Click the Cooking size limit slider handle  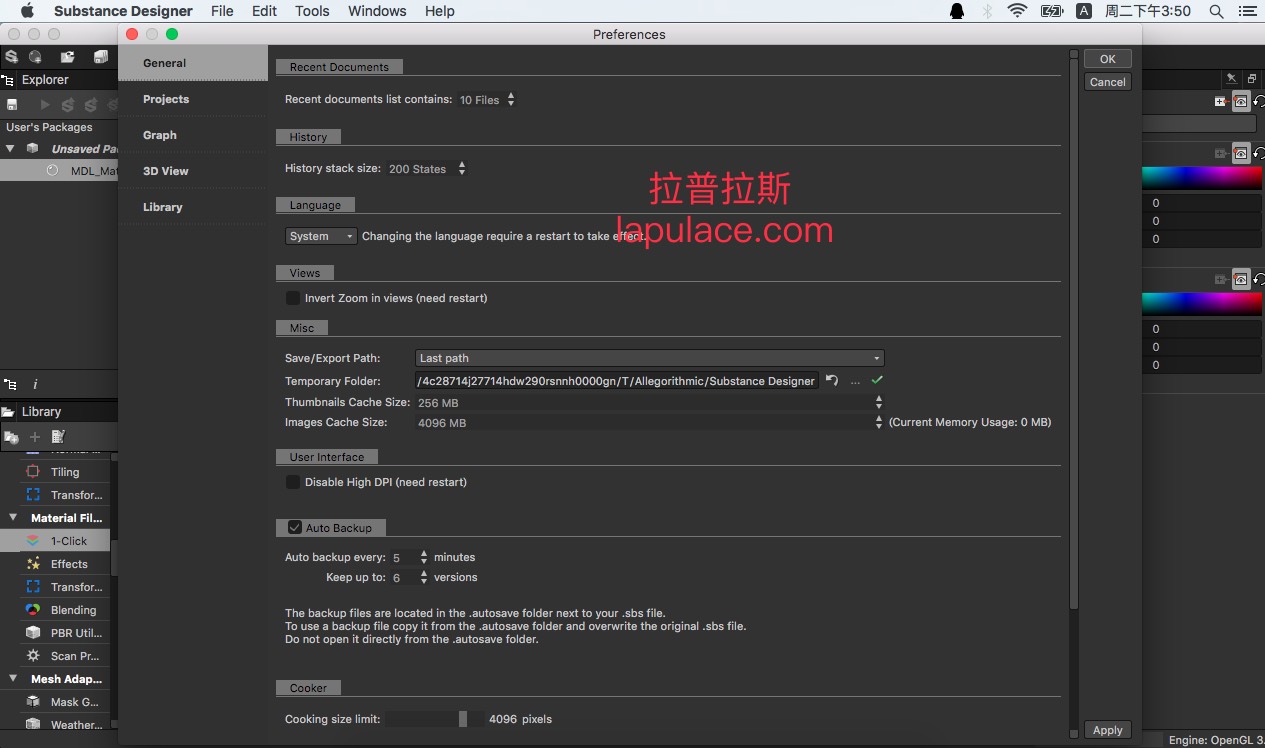click(x=463, y=719)
